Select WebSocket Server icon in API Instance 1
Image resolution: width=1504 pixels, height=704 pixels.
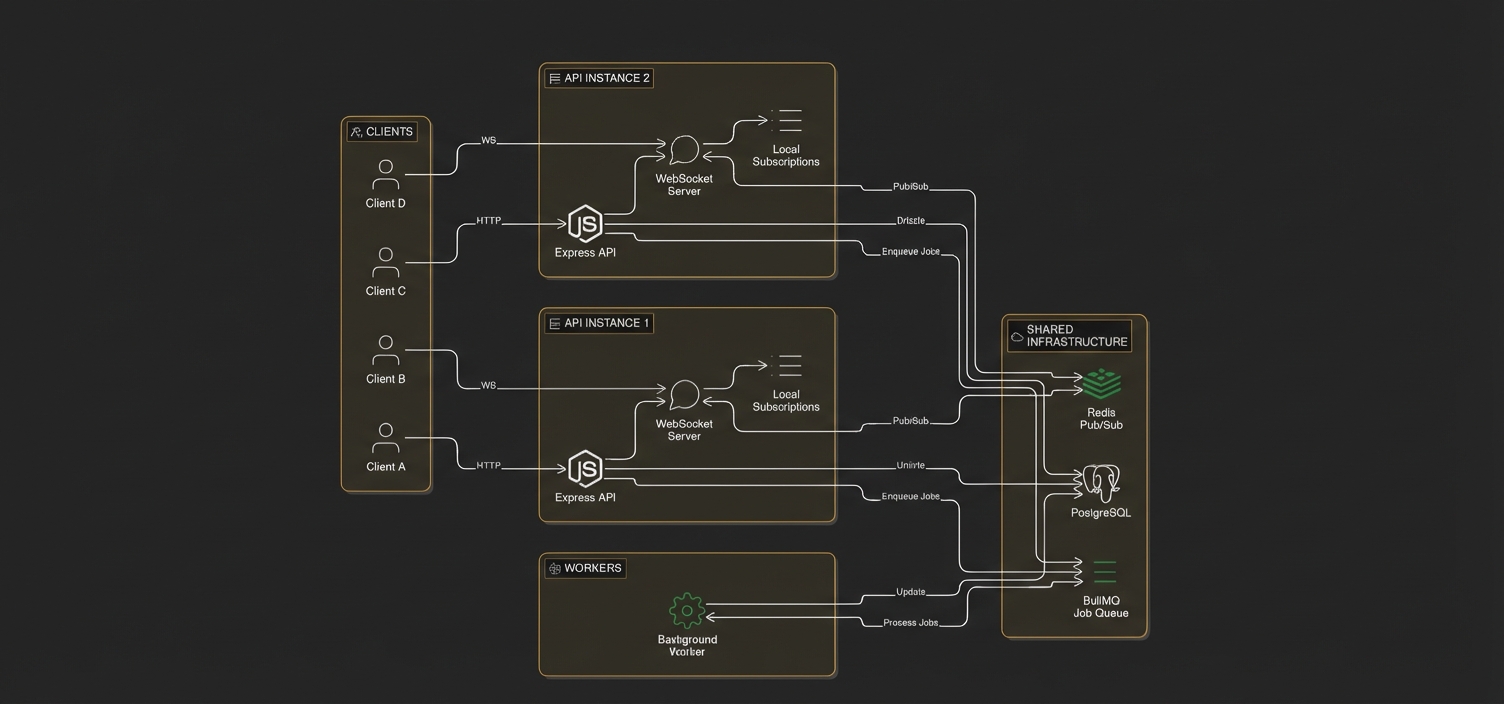(x=684, y=395)
